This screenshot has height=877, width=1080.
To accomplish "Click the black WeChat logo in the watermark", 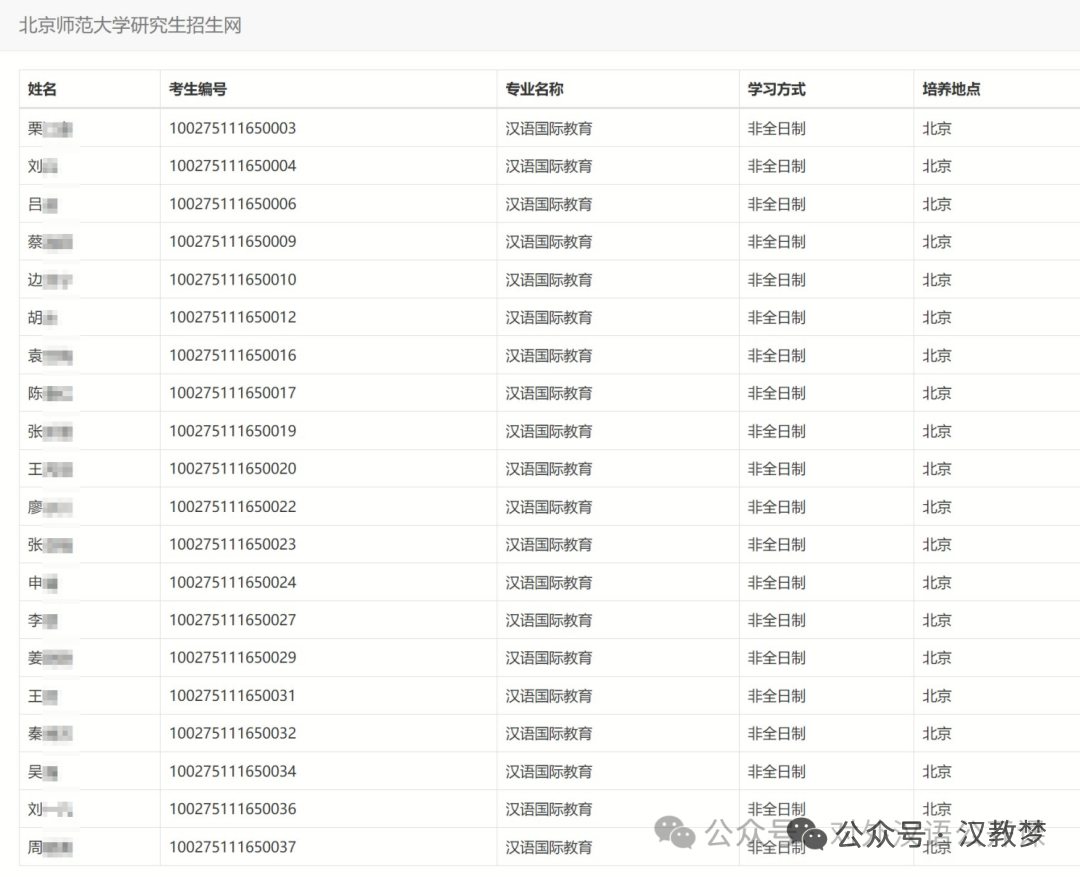I will 807,833.
